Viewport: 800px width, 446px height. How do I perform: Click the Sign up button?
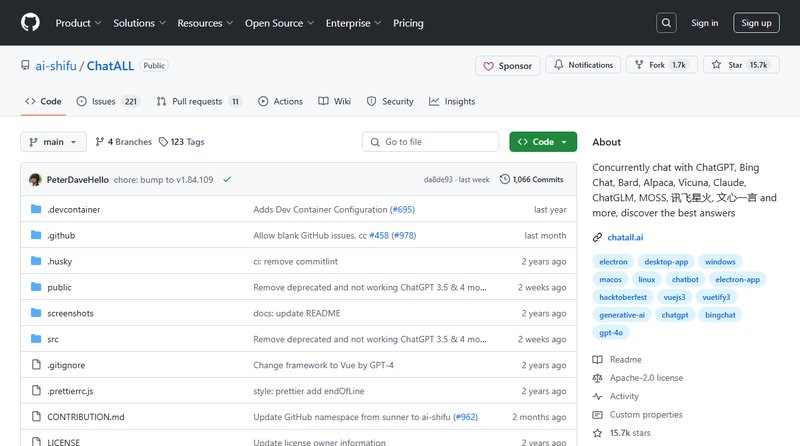[x=756, y=23]
